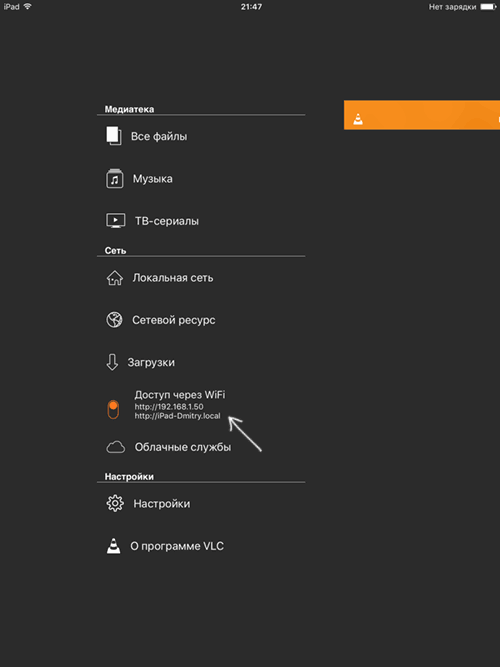Tap the http://192.168.1.50 address

pos(169,407)
